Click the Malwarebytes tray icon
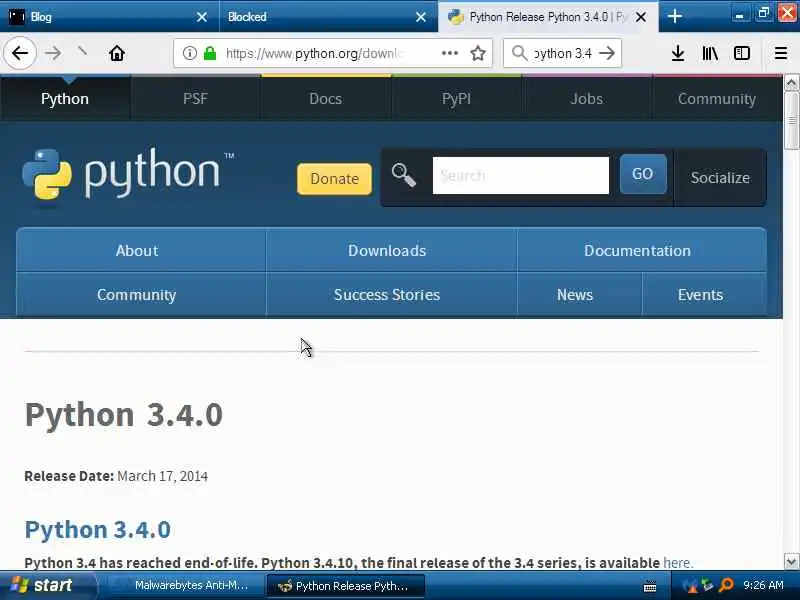 tap(689, 585)
